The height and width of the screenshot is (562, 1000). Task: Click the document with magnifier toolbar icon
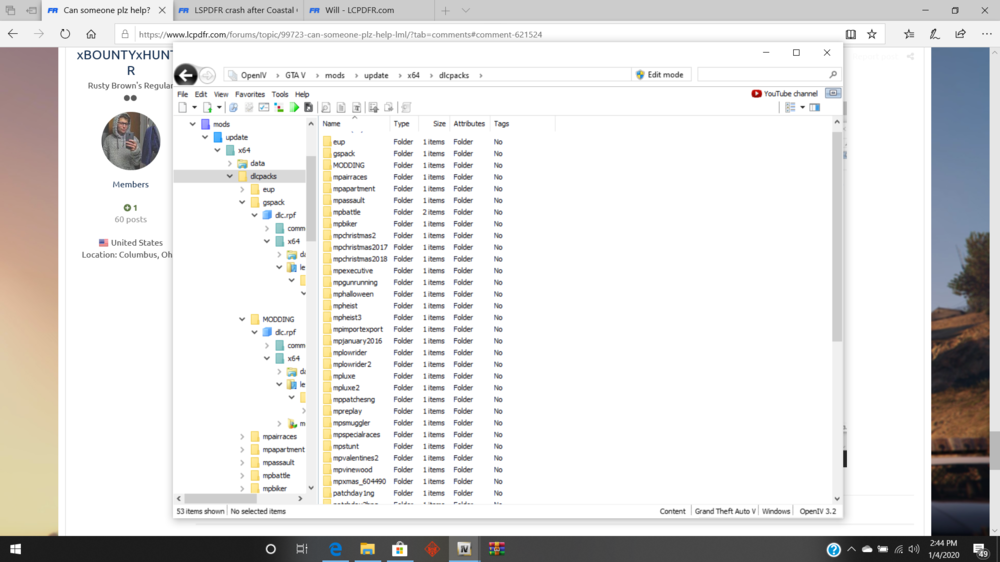325,107
